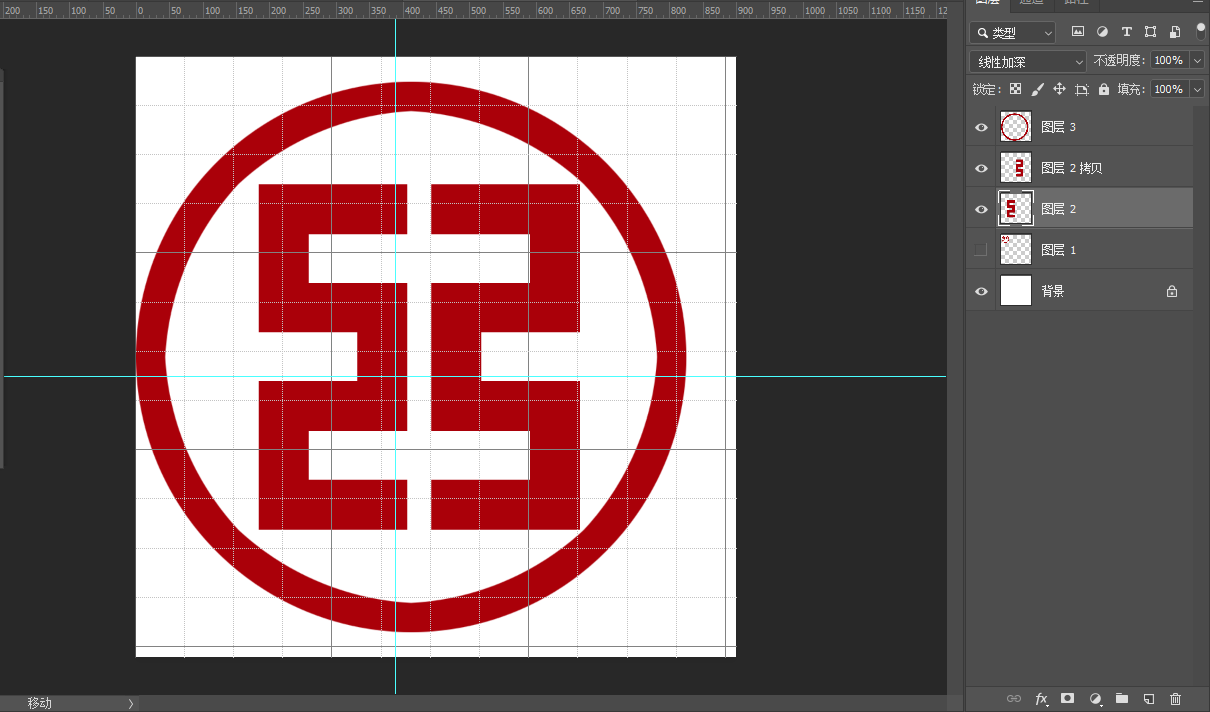
Task: Filter layers by adjustment layer type
Action: tap(1102, 32)
